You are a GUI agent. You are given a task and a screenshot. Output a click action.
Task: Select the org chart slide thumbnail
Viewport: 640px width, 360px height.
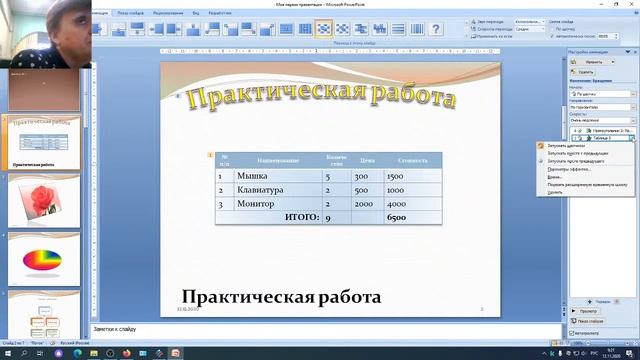(44, 315)
